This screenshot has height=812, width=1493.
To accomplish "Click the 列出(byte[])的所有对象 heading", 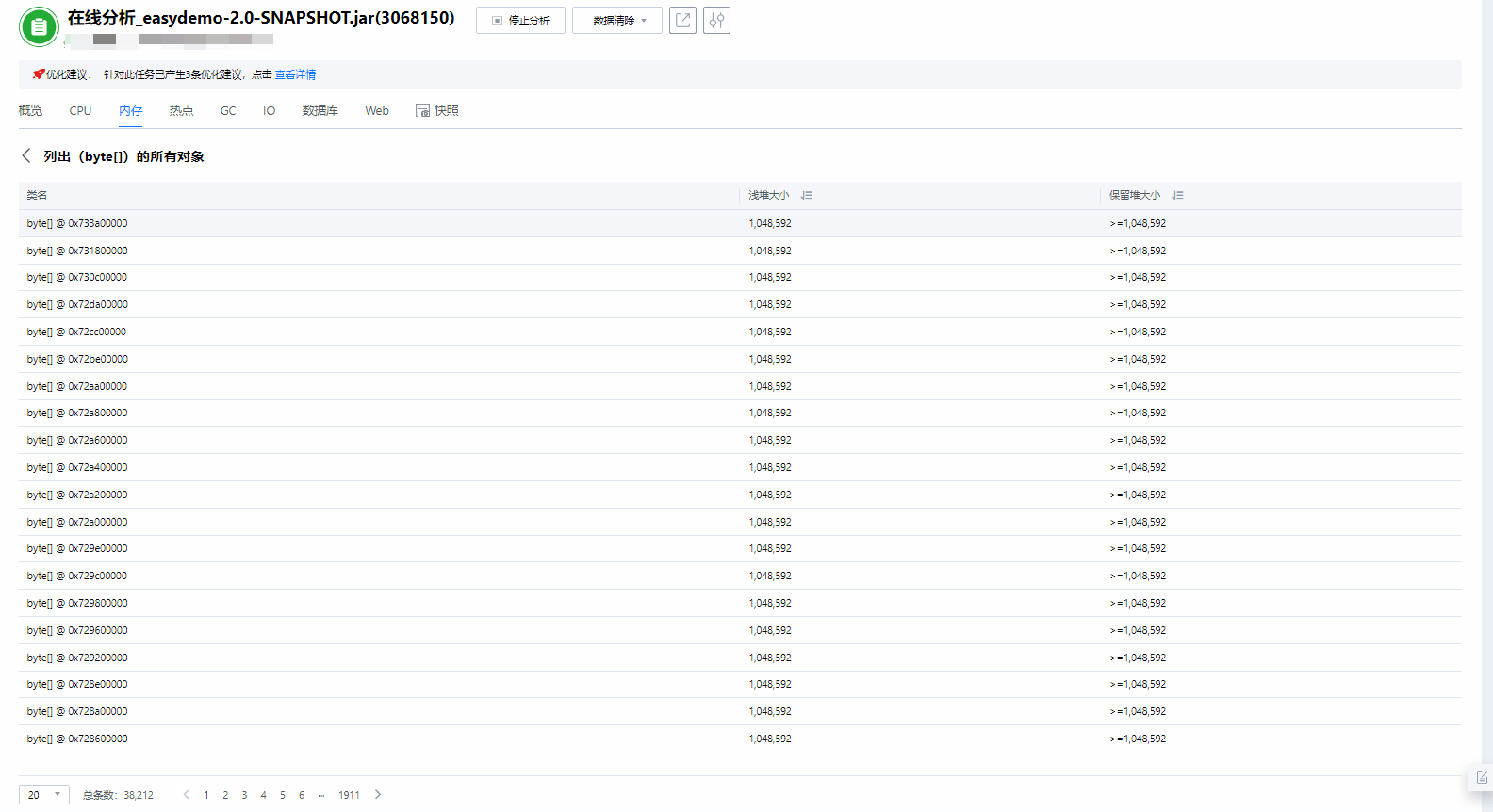I will click(x=123, y=156).
